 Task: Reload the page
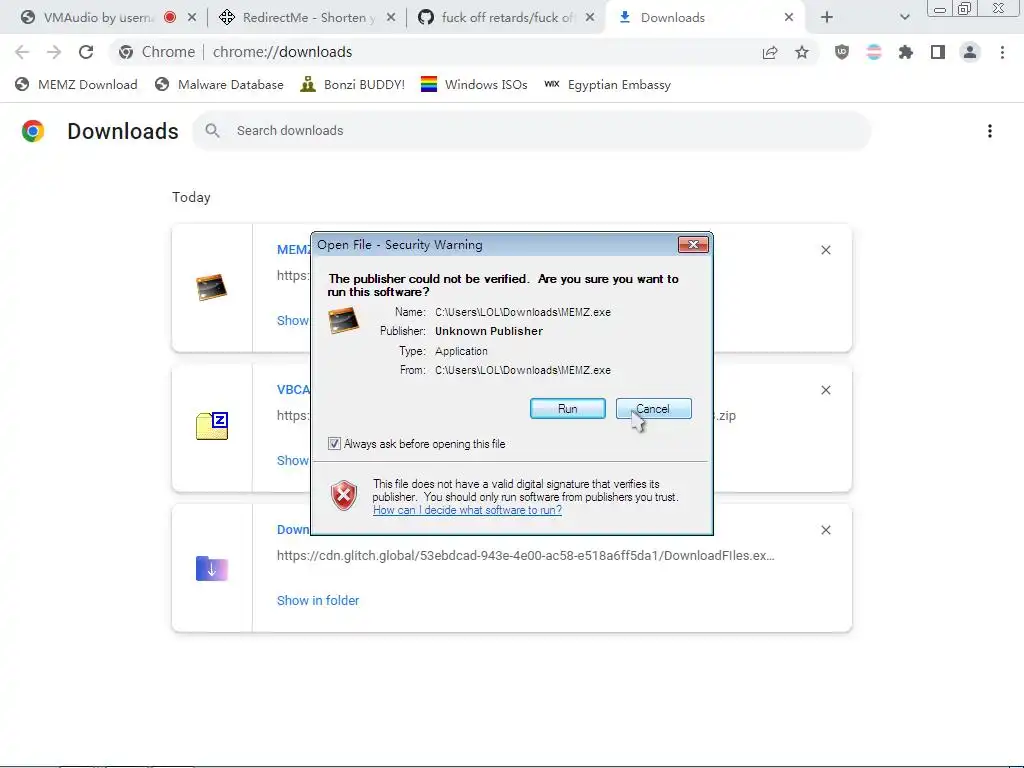tap(86, 52)
